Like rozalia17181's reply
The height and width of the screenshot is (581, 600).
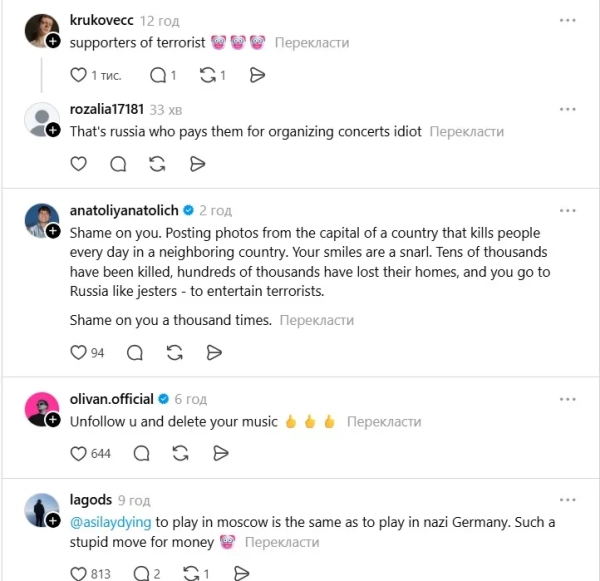pos(79,164)
